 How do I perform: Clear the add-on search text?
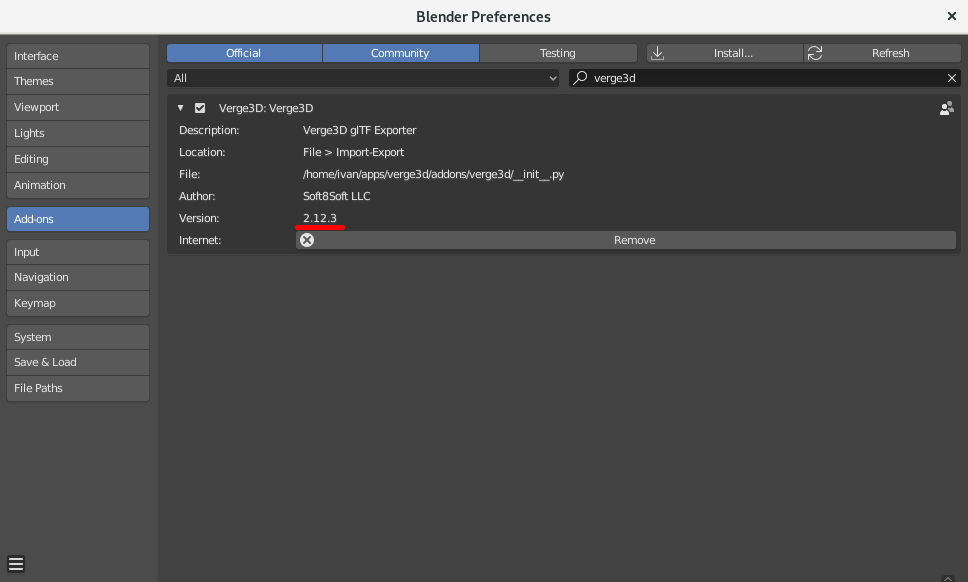click(951, 78)
